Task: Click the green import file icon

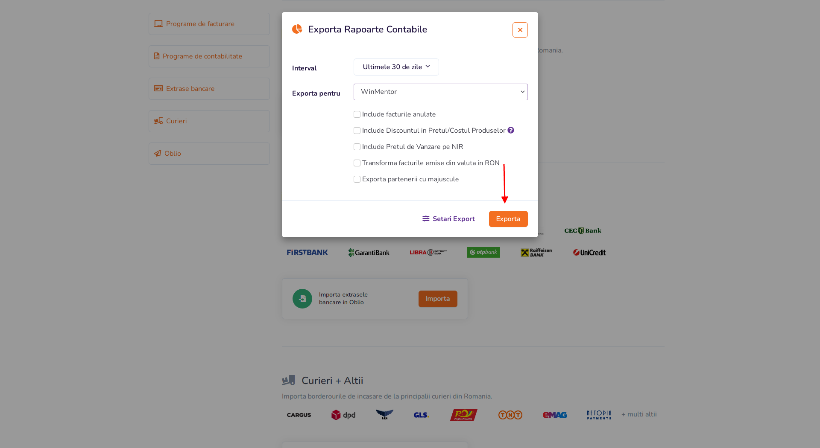Action: [x=302, y=298]
